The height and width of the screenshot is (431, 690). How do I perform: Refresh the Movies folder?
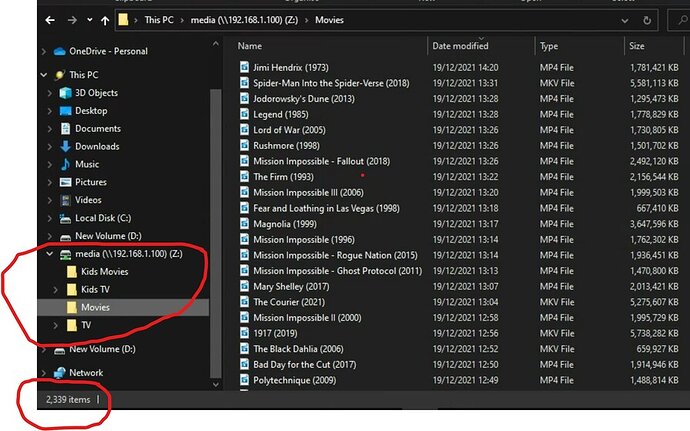[647, 20]
